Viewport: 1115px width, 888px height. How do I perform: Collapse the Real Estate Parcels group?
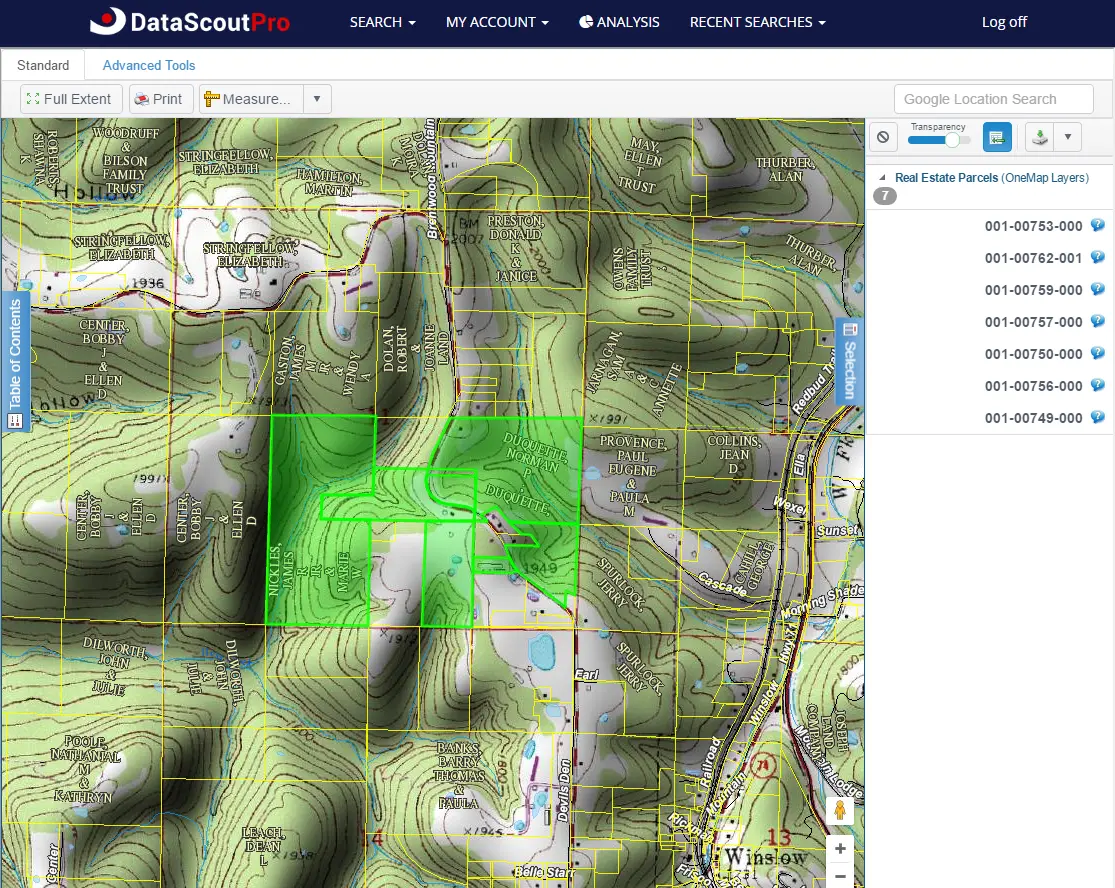point(882,178)
